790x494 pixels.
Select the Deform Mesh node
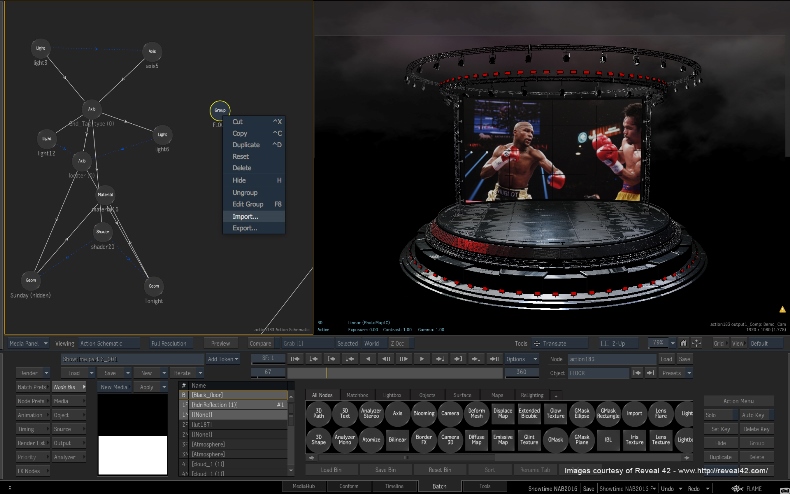click(476, 413)
